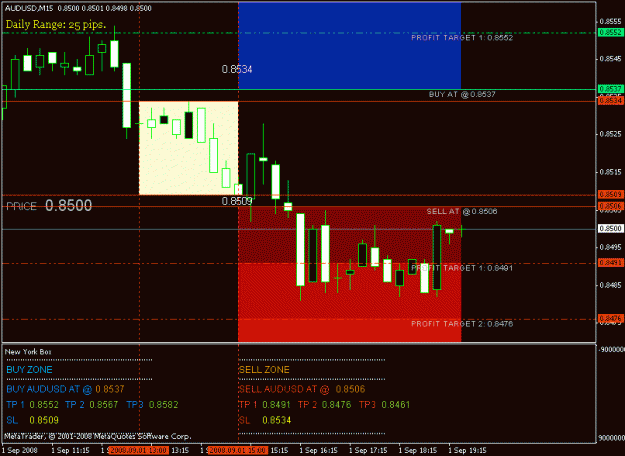Click the 'PROFIT TARGET 1: 0.8491' label

(462, 268)
